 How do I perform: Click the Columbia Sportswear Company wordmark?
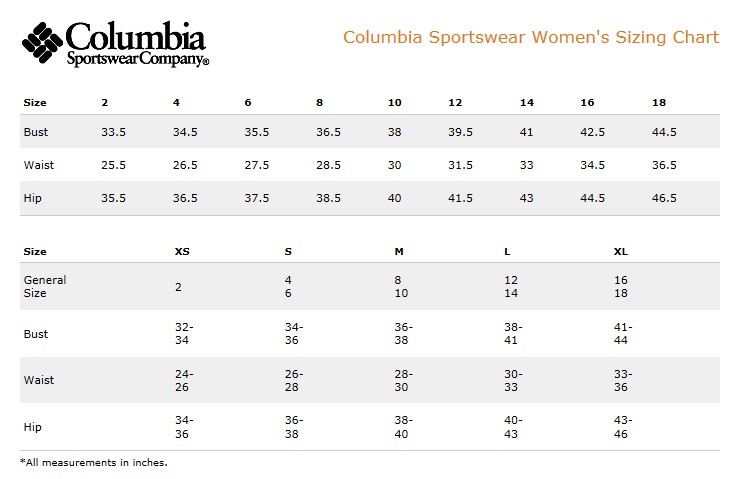coord(137,44)
